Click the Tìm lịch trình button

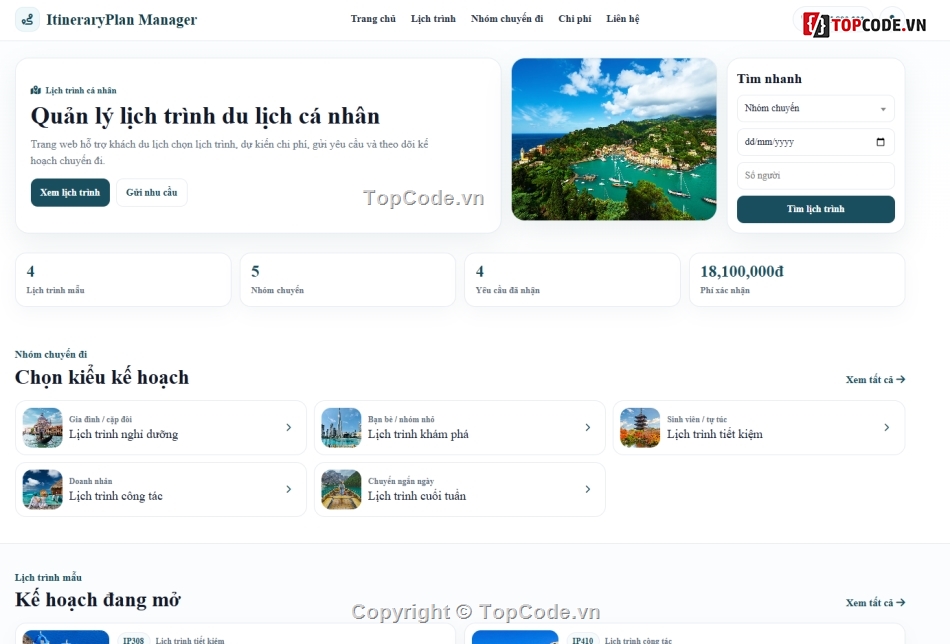815,209
